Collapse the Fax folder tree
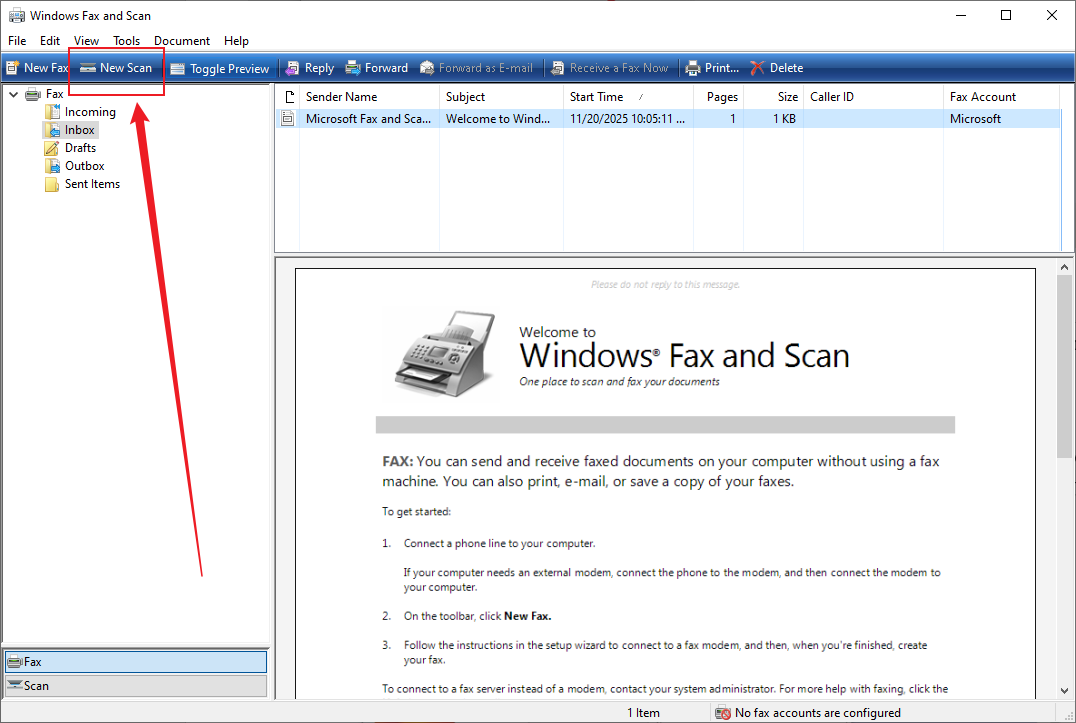Screen dimensions: 1076x723 (13, 93)
